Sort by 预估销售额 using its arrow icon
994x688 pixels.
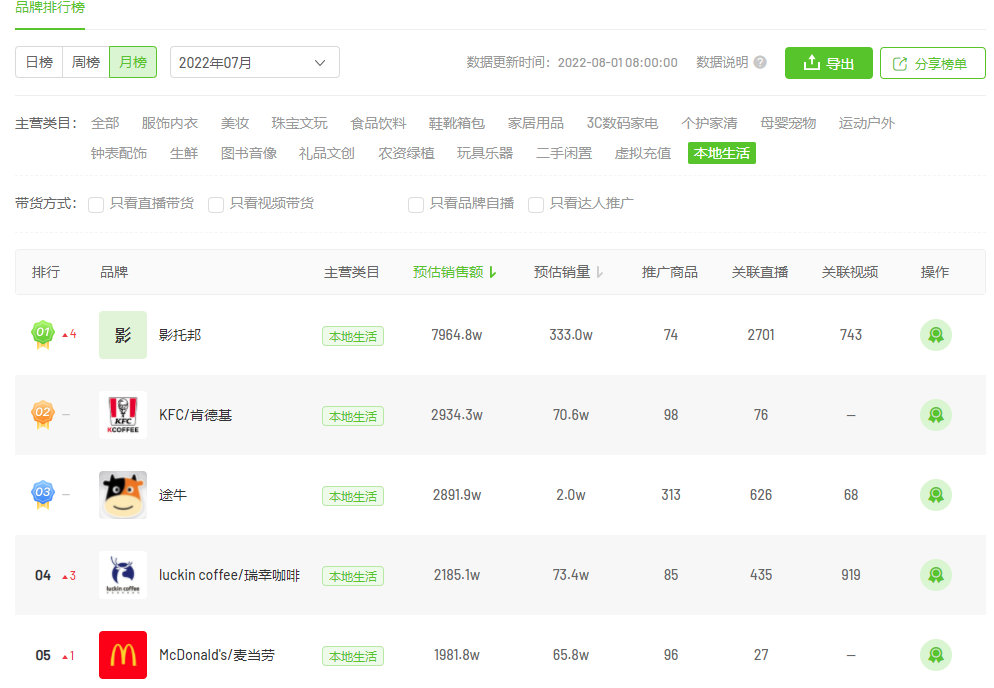click(493, 272)
